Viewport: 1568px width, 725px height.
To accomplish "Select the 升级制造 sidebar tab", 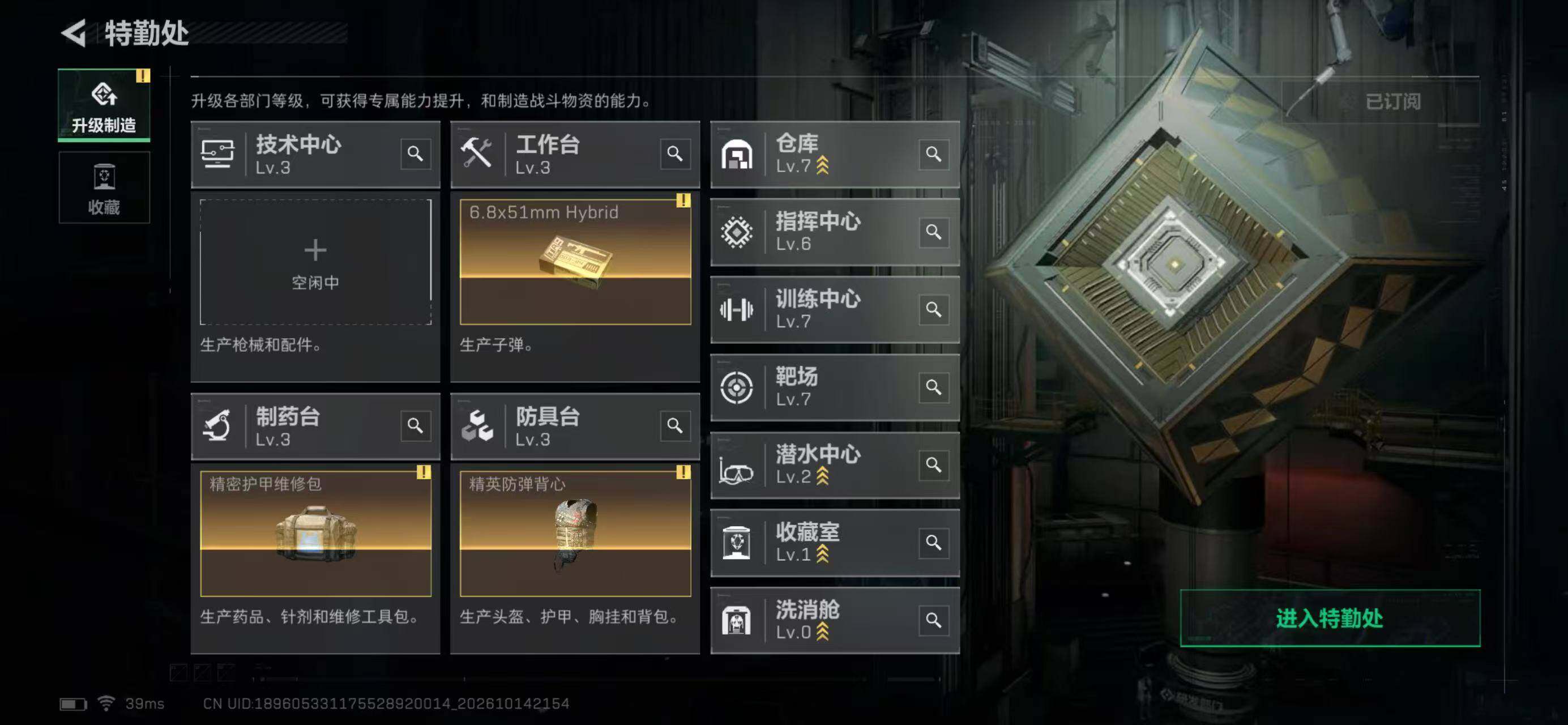I will (x=104, y=105).
